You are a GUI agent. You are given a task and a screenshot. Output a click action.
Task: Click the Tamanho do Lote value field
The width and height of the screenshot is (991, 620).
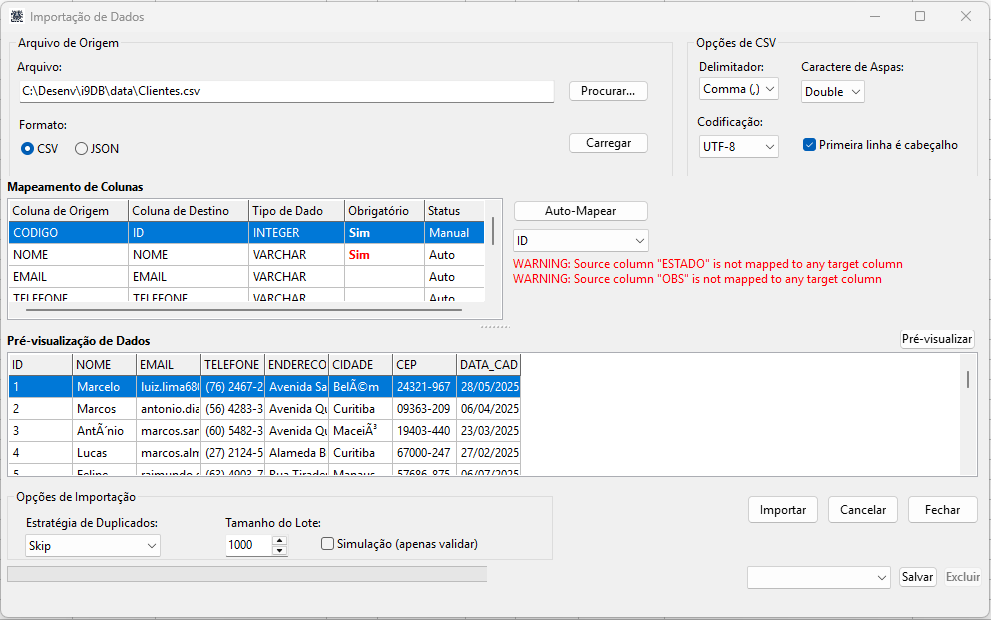(248, 545)
